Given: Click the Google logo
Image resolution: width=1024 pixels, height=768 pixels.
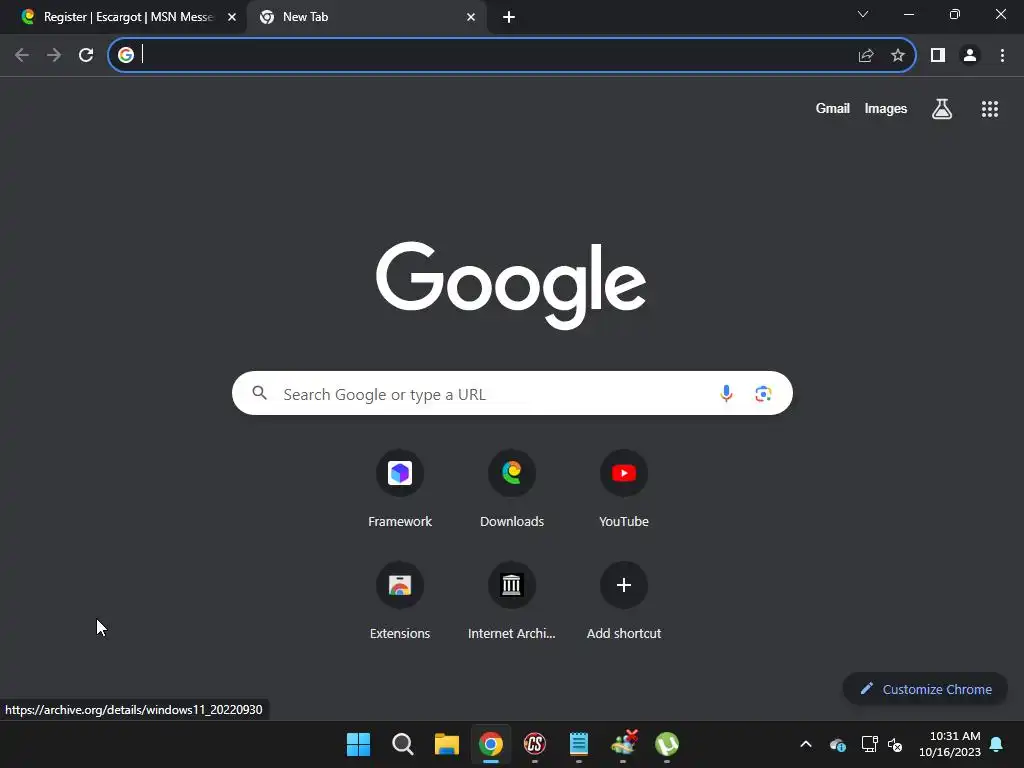Looking at the screenshot, I should point(511,285).
